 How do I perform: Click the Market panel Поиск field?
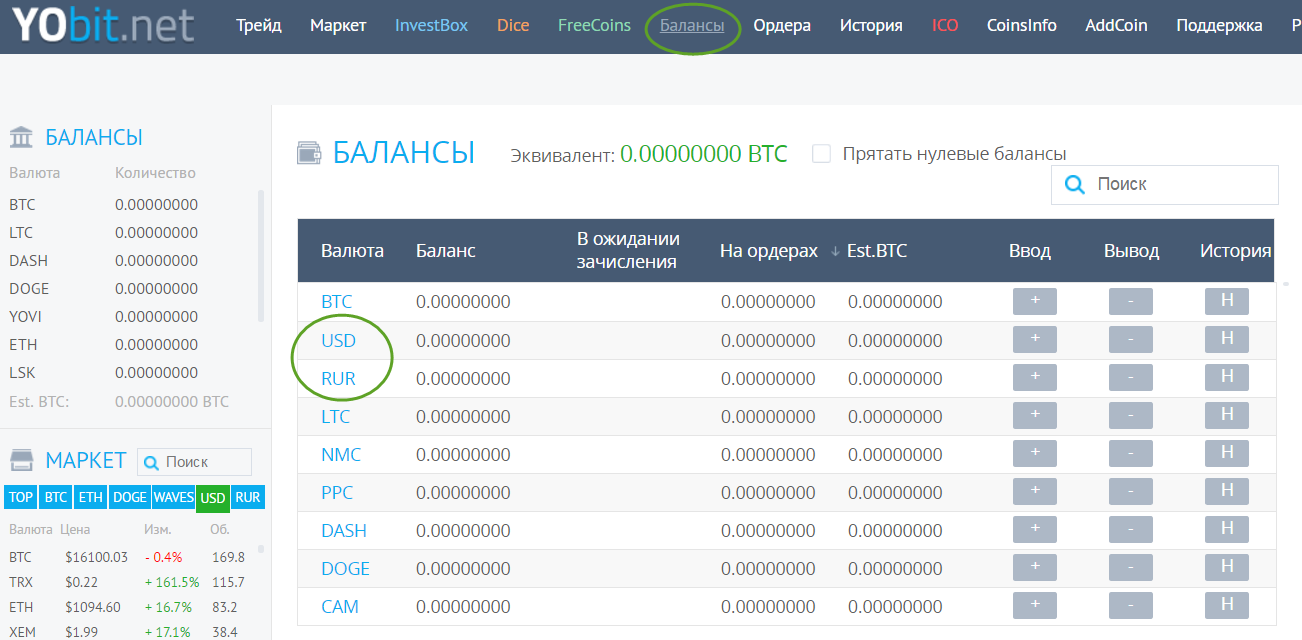click(195, 462)
